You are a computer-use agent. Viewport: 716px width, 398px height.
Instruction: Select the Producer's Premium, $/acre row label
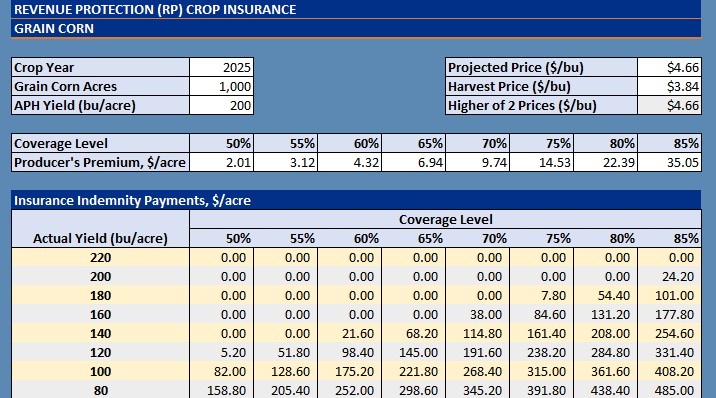pos(100,162)
